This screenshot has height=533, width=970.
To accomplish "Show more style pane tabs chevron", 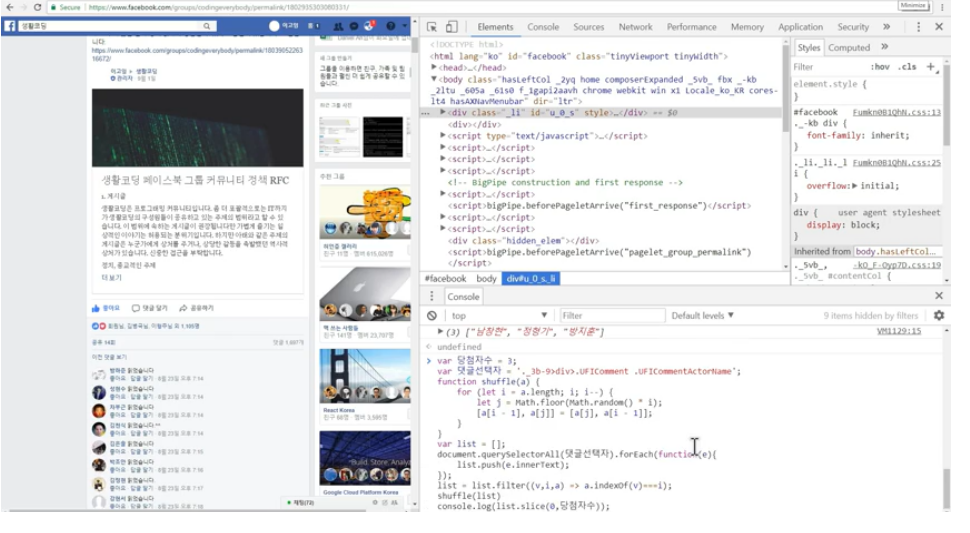I will pyautogui.click(x=885, y=46).
